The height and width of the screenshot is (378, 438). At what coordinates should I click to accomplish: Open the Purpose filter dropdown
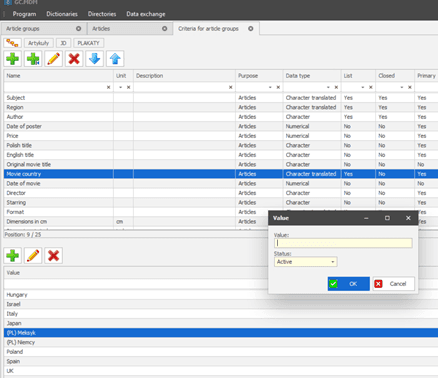coord(270,87)
